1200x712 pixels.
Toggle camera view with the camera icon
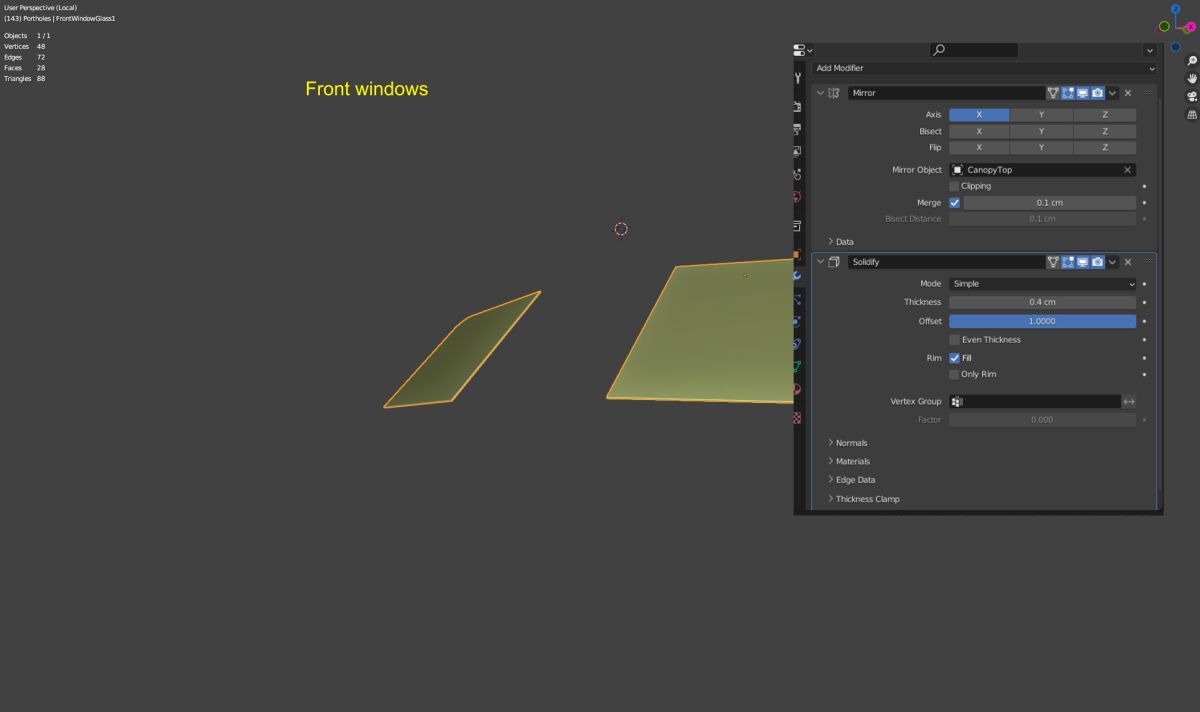[1192, 96]
